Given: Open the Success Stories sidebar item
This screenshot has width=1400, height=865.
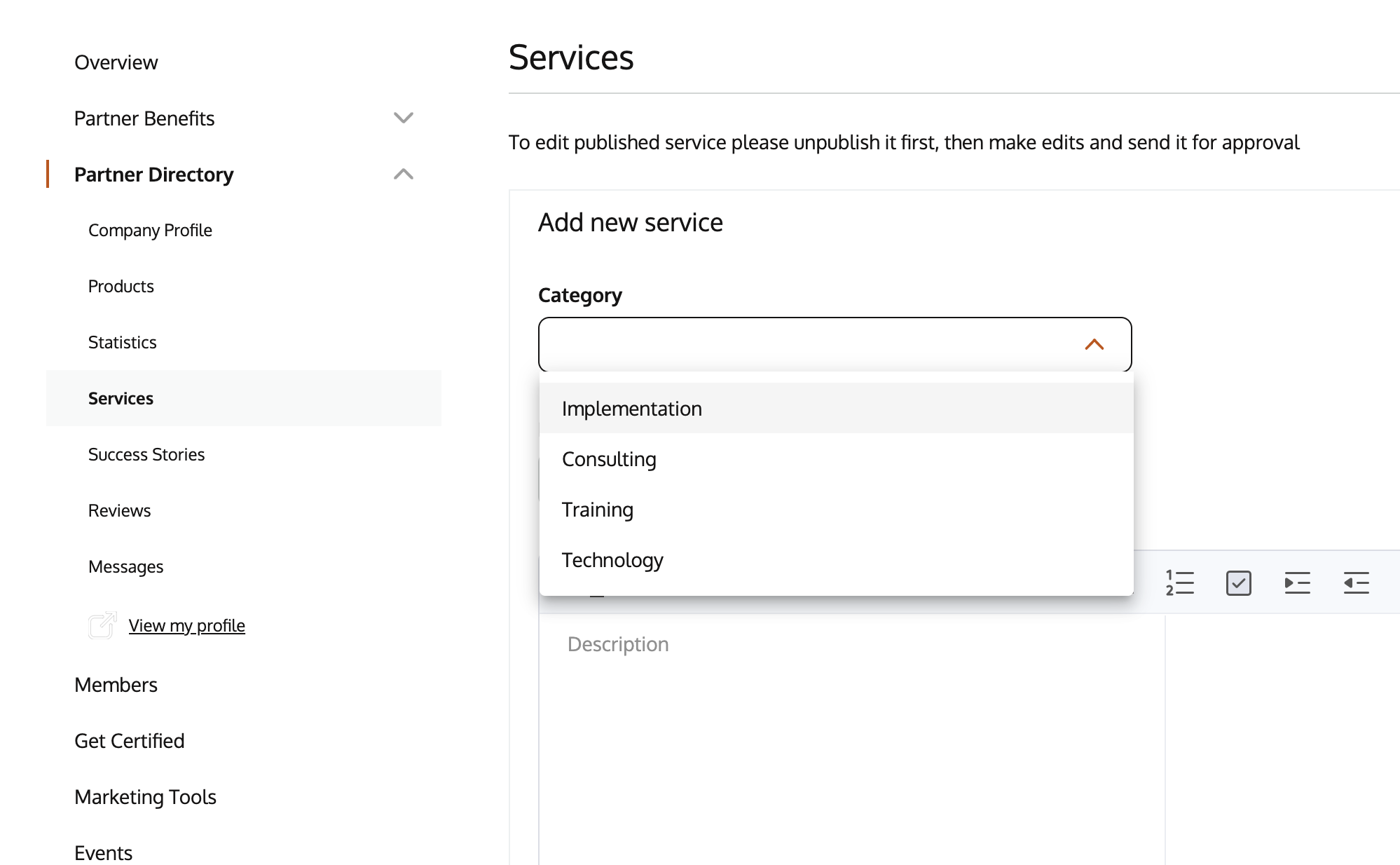Looking at the screenshot, I should click(146, 454).
